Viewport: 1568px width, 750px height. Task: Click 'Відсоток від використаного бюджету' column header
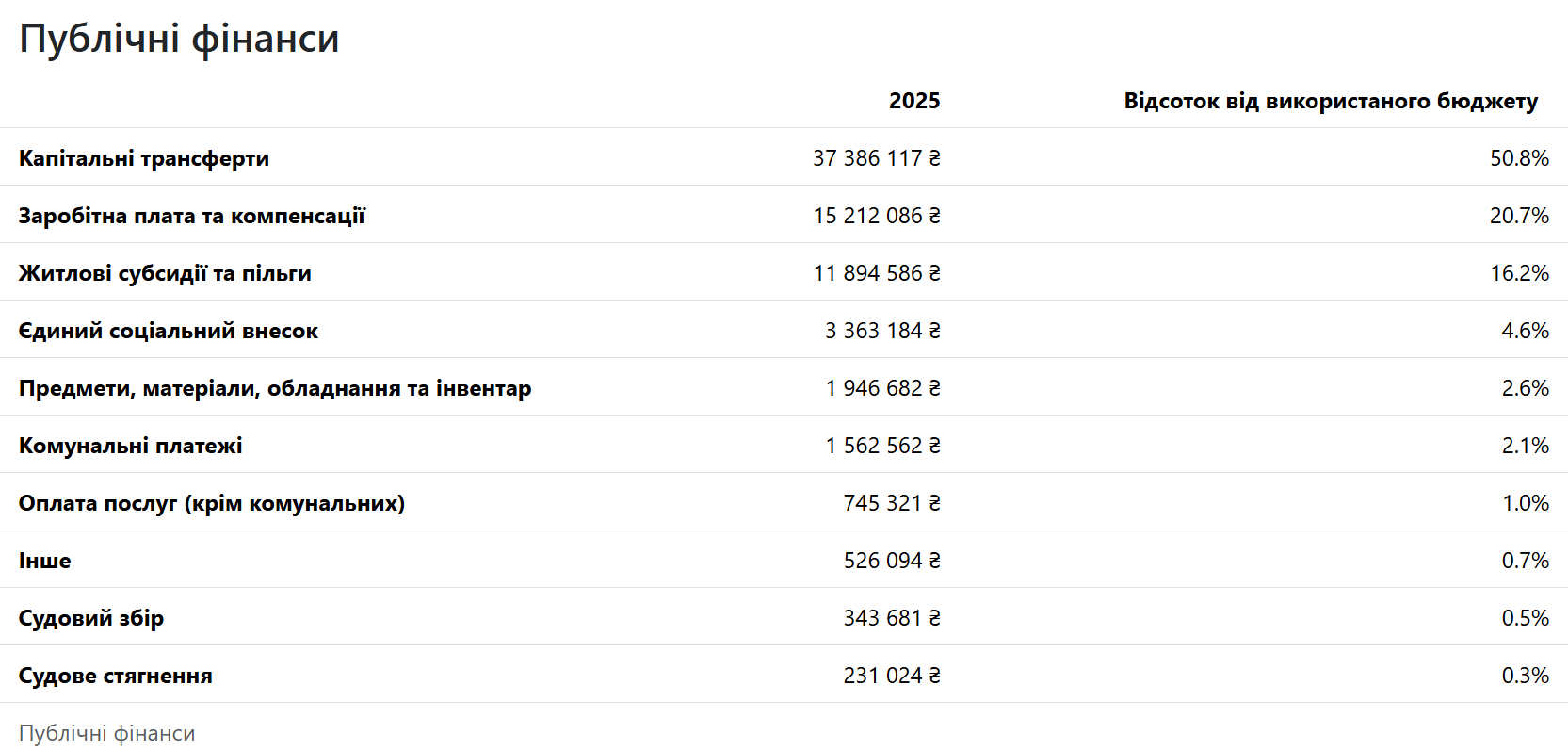point(1330,101)
